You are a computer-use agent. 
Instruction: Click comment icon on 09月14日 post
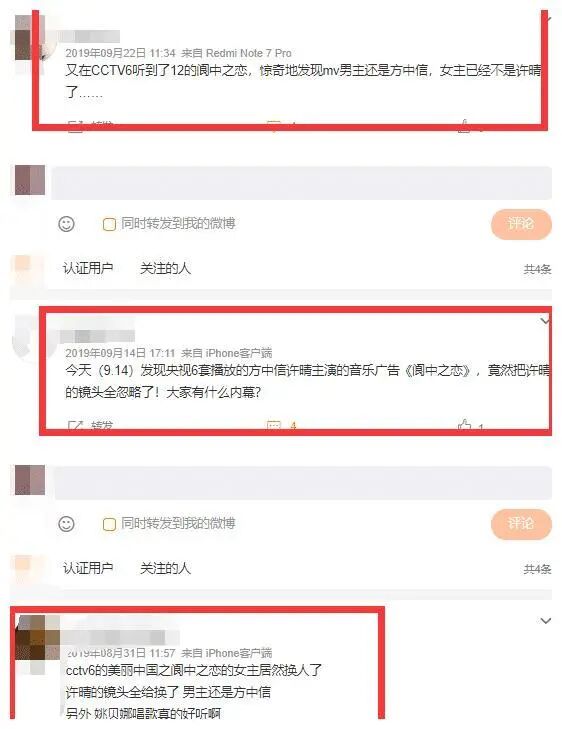pyautogui.click(x=274, y=425)
